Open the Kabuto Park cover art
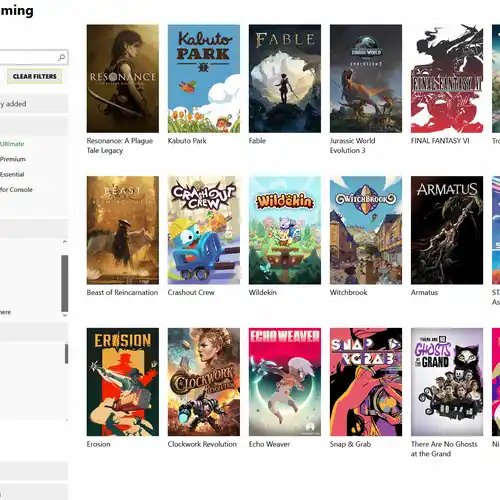 point(204,79)
